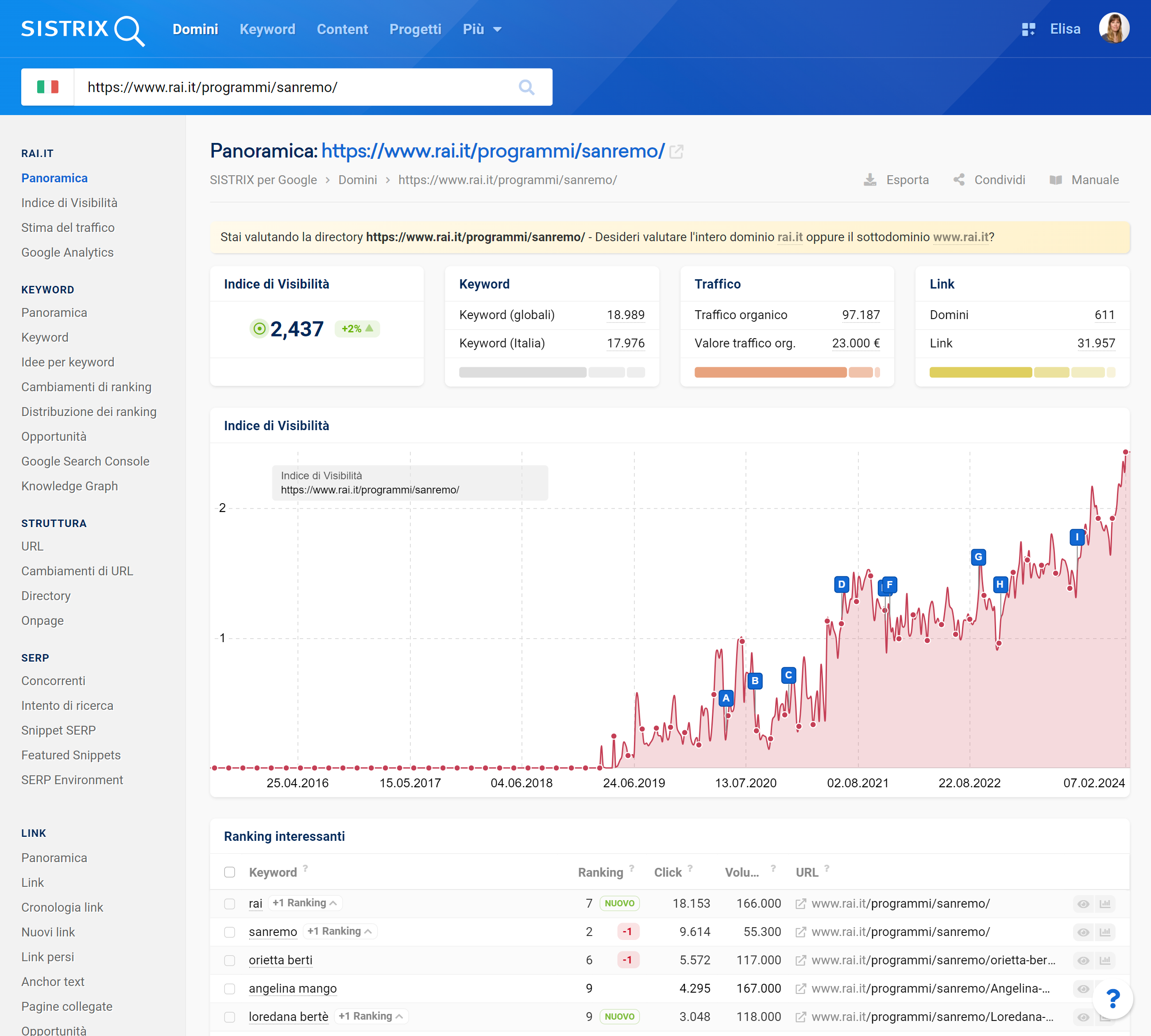This screenshot has width=1151, height=1036.
Task: Click the Domini breadcrumb link
Action: click(x=358, y=180)
